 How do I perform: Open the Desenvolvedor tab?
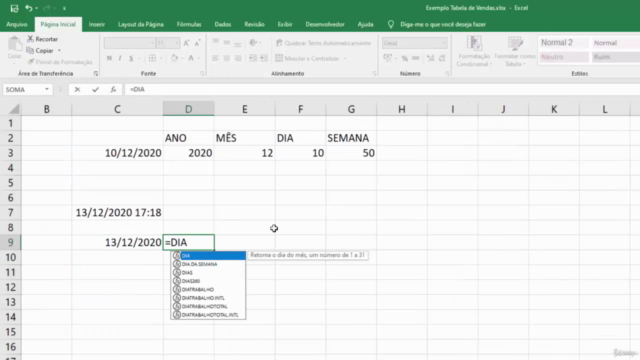325,24
